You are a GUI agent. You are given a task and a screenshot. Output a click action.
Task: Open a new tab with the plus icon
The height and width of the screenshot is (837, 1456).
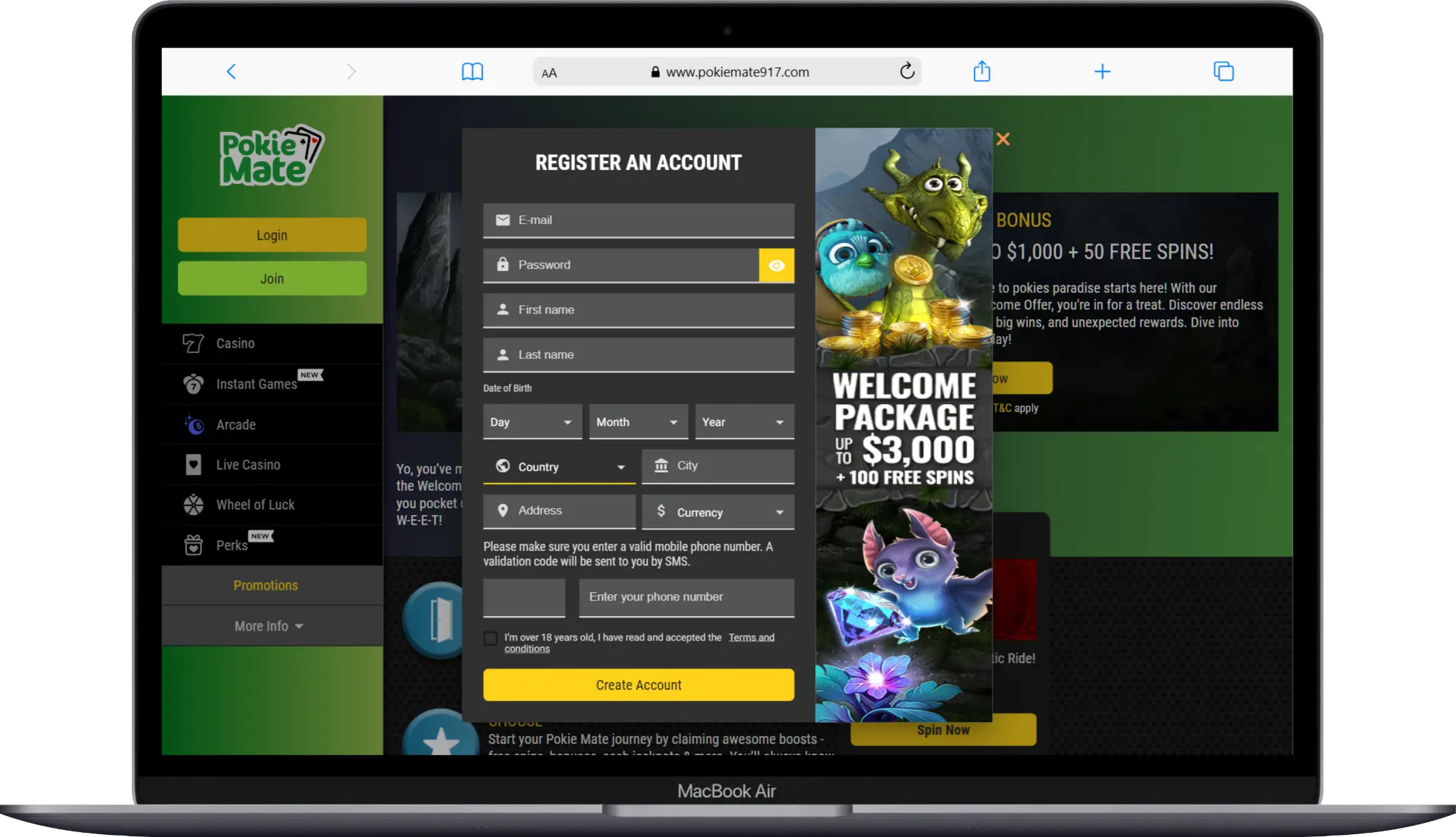(x=1103, y=72)
